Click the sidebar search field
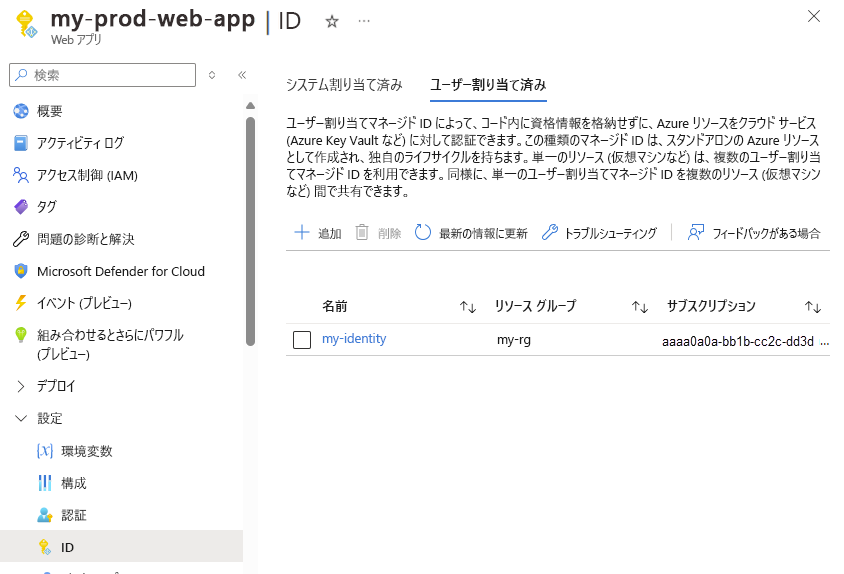The width and height of the screenshot is (844, 574). pos(102,75)
